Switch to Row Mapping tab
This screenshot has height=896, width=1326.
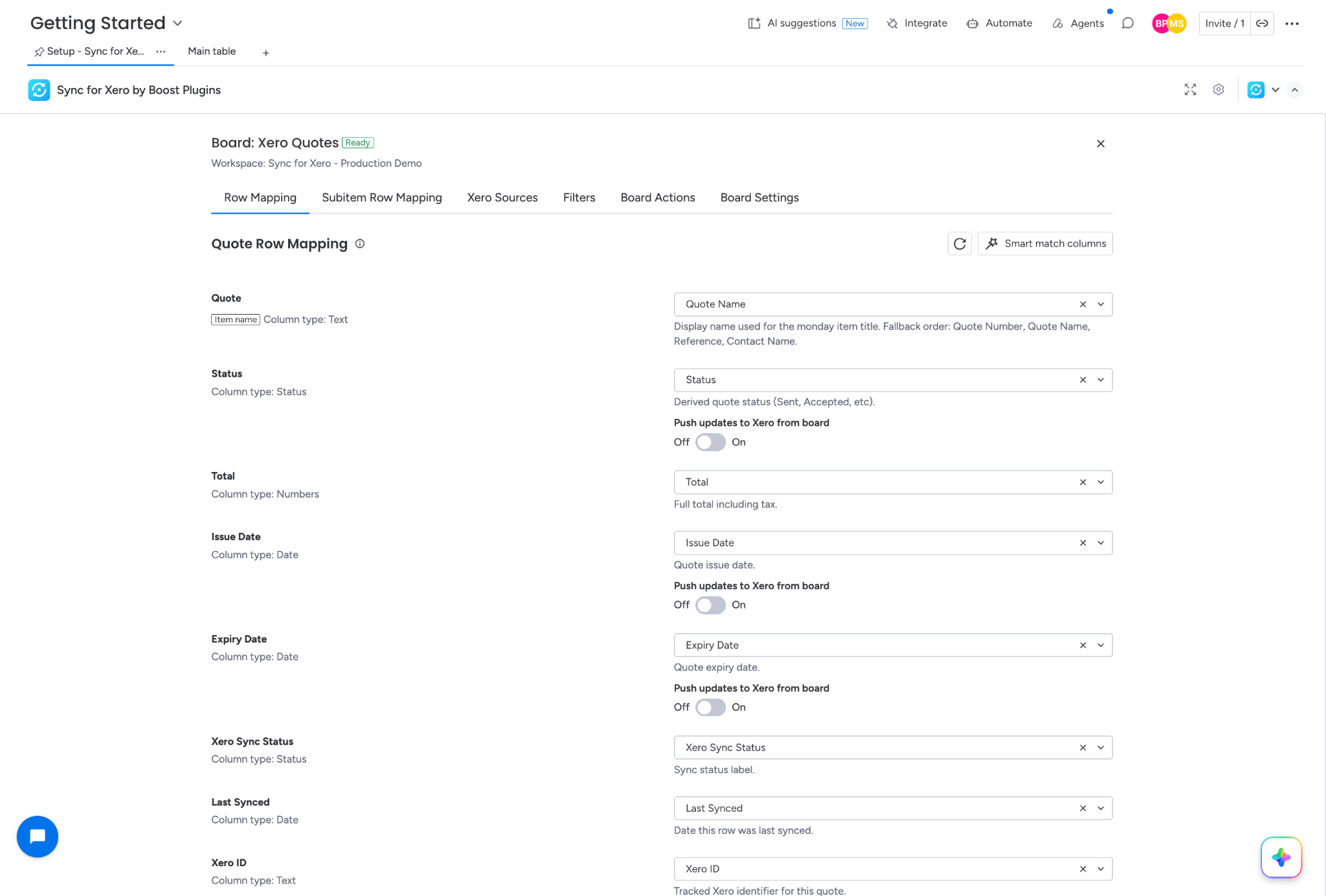260,197
